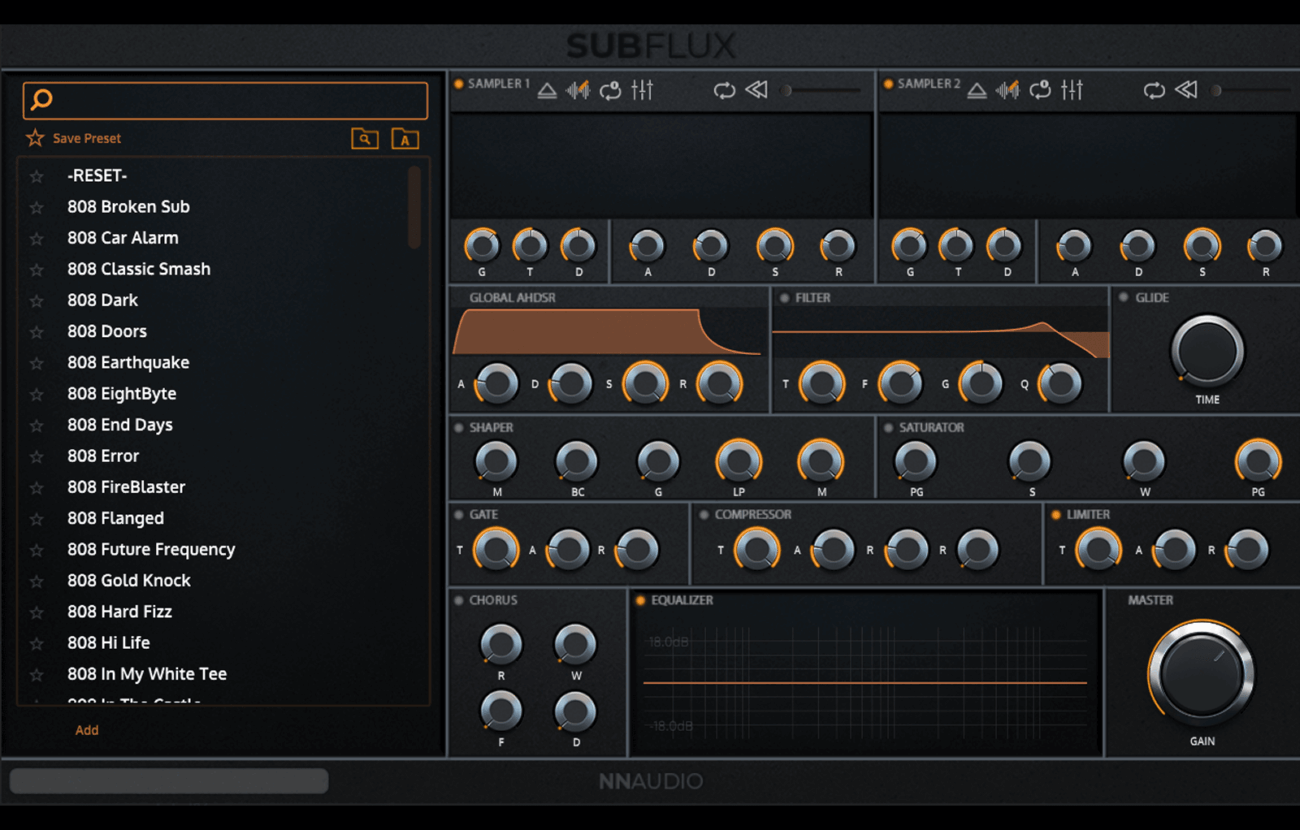Select the 808 Future Frequency preset

pyautogui.click(x=151, y=549)
